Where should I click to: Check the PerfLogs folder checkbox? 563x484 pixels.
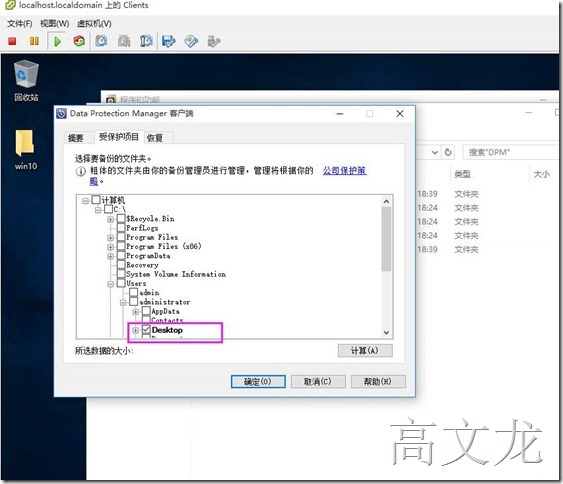[x=121, y=228]
